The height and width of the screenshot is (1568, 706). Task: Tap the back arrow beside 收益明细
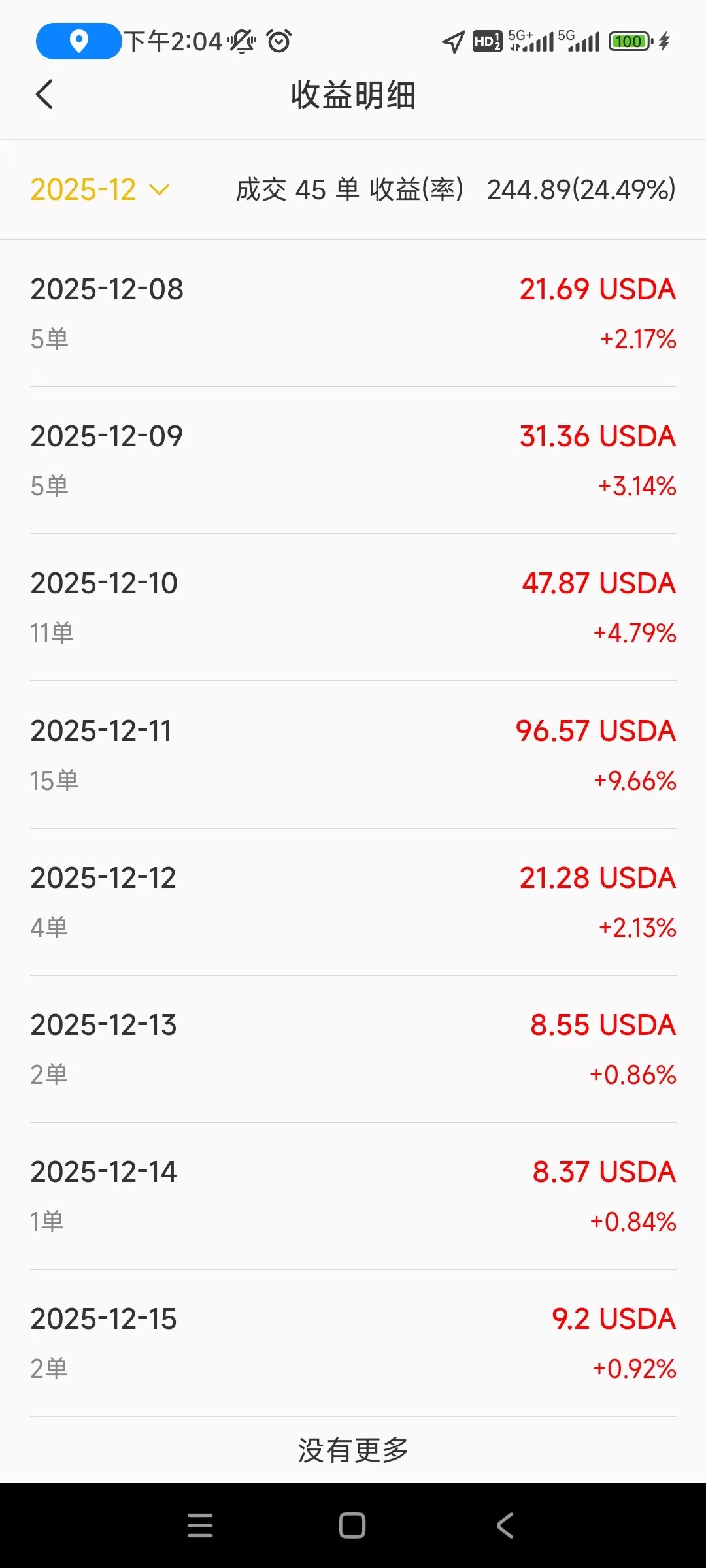click(x=44, y=95)
